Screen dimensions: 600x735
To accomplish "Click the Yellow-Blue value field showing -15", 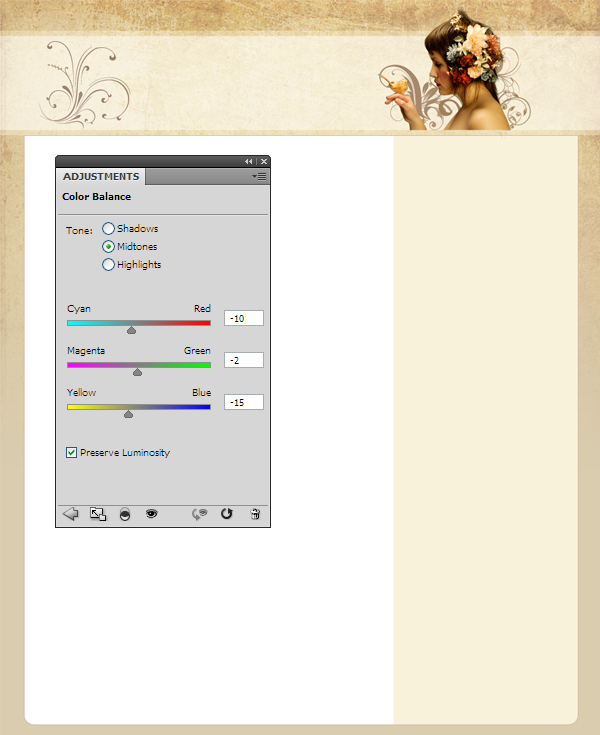I will point(244,402).
